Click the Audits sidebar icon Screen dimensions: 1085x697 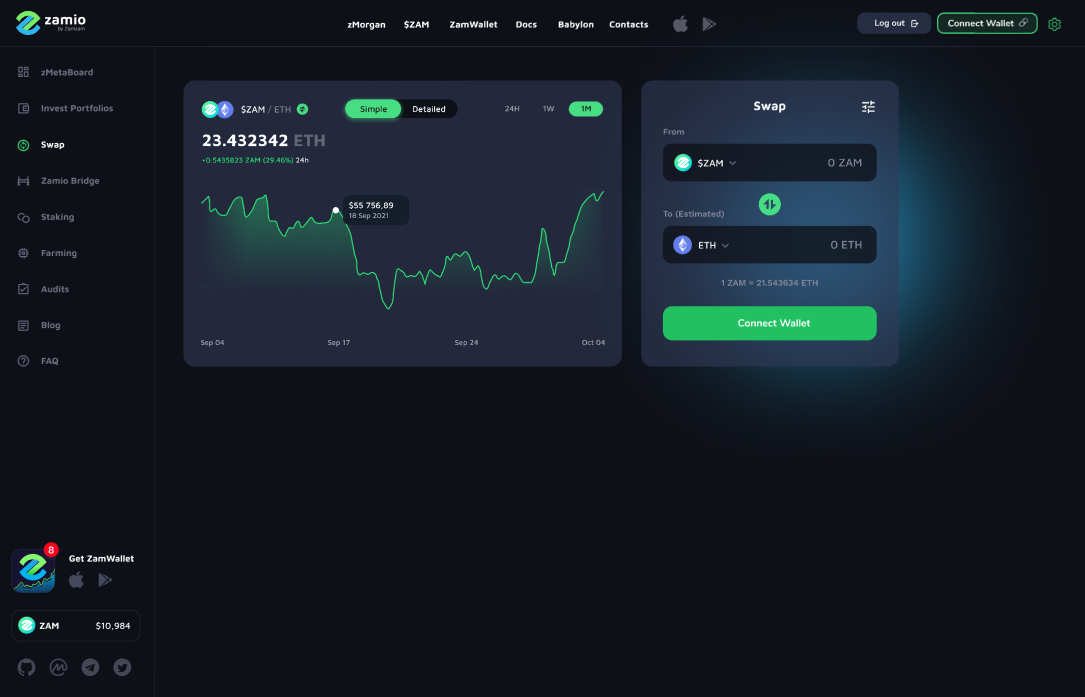click(24, 289)
